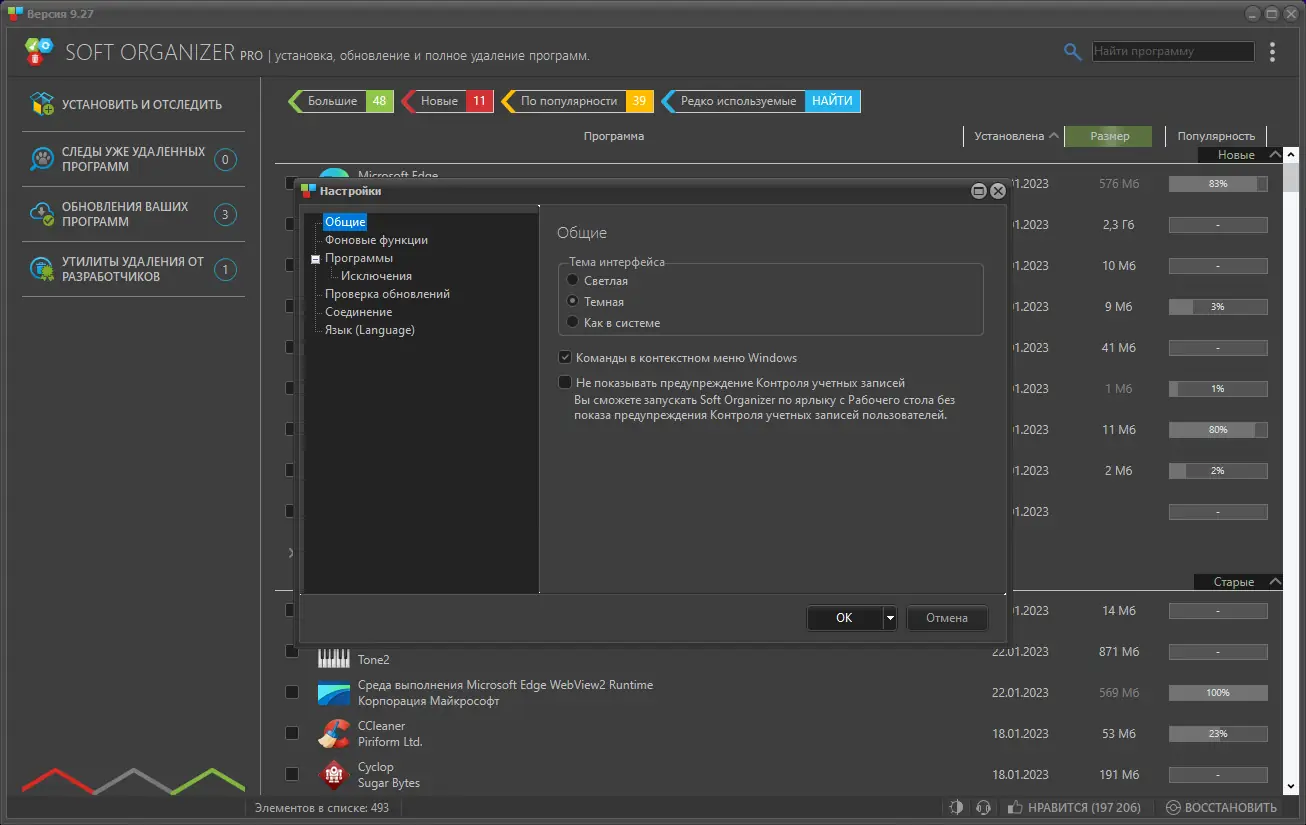Click the 'Программа' column header
Screen dimensions: 1306x825
tap(614, 136)
